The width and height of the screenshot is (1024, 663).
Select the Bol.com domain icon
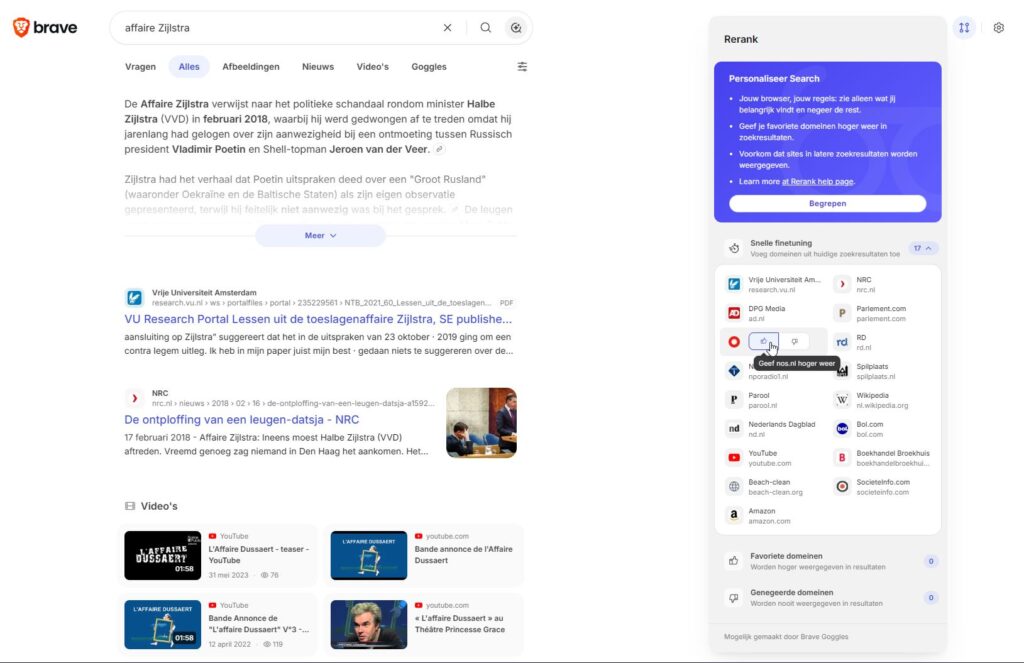tap(842, 429)
